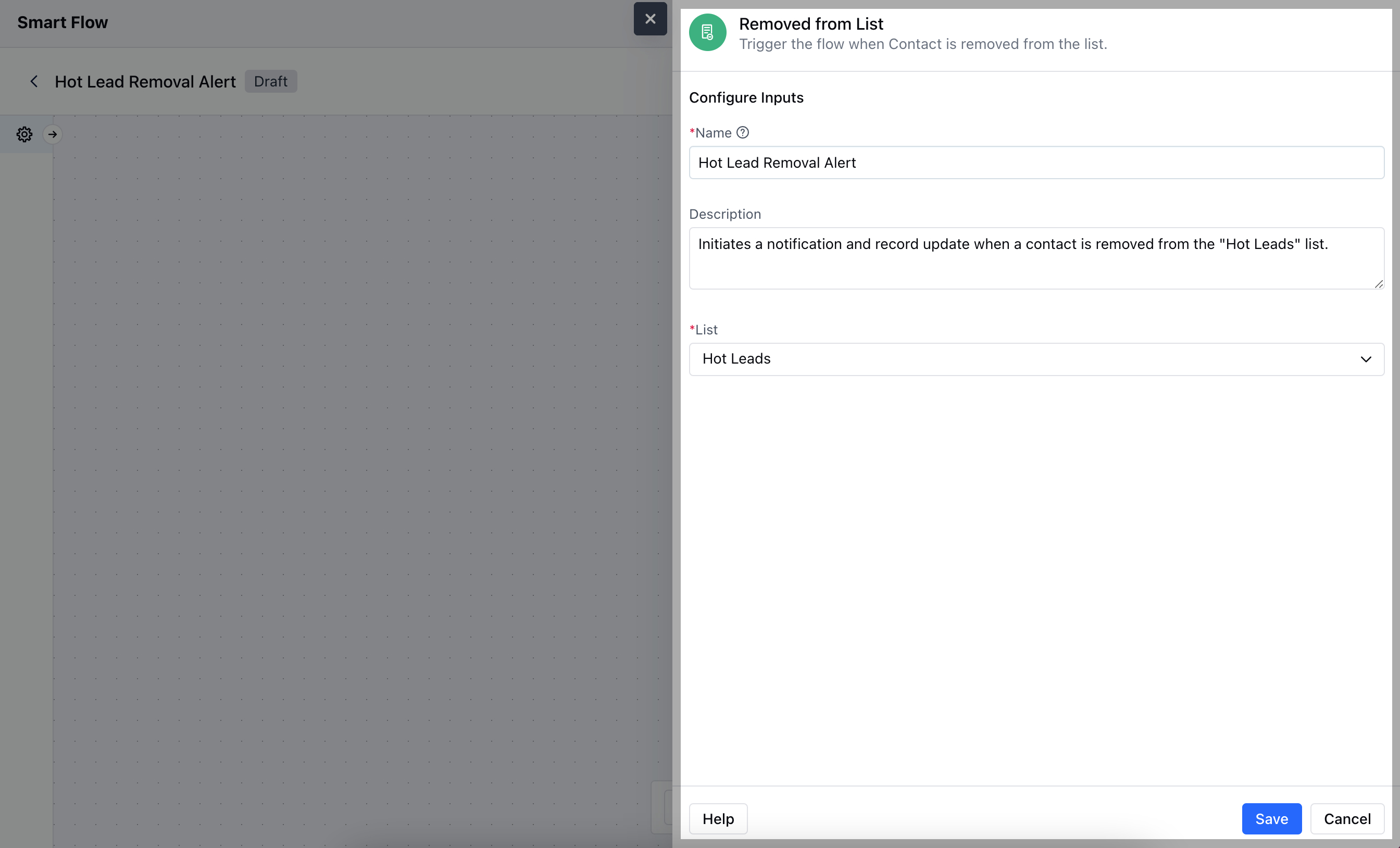Click the Hot Lead Removal Alert flow title
This screenshot has width=1400, height=848.
[x=145, y=82]
